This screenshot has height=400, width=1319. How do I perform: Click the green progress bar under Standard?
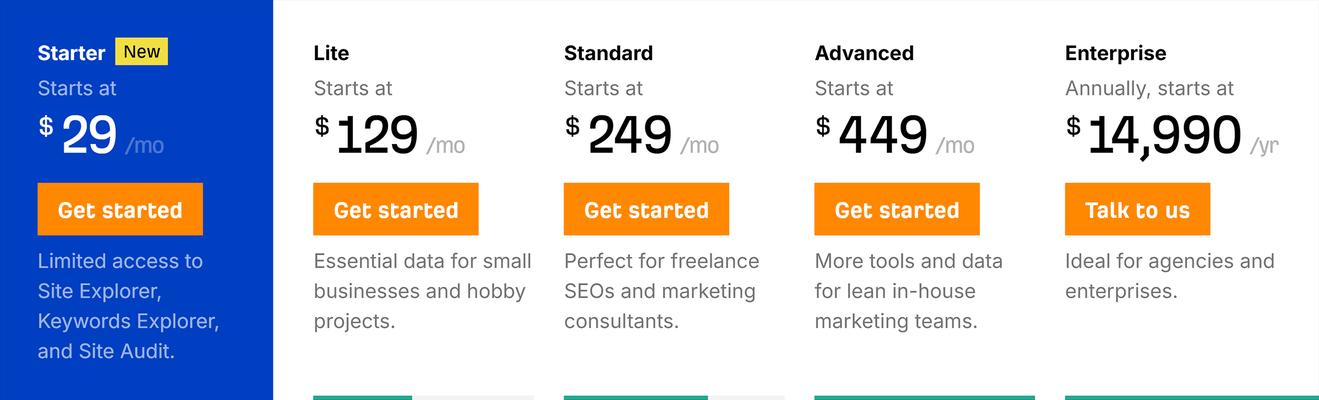coord(636,397)
